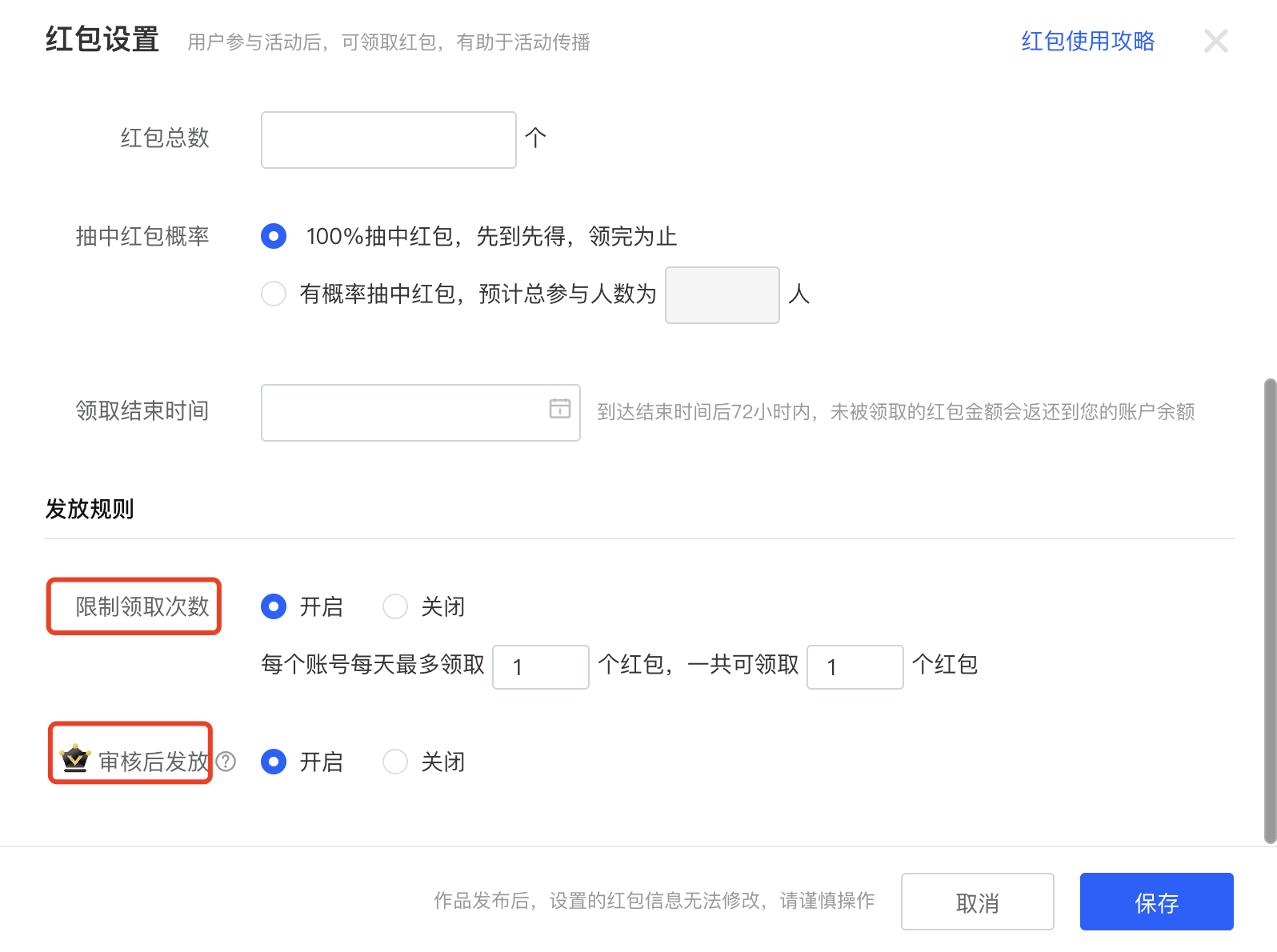Click the 保存 button
The height and width of the screenshot is (952, 1277).
pyautogui.click(x=1156, y=902)
